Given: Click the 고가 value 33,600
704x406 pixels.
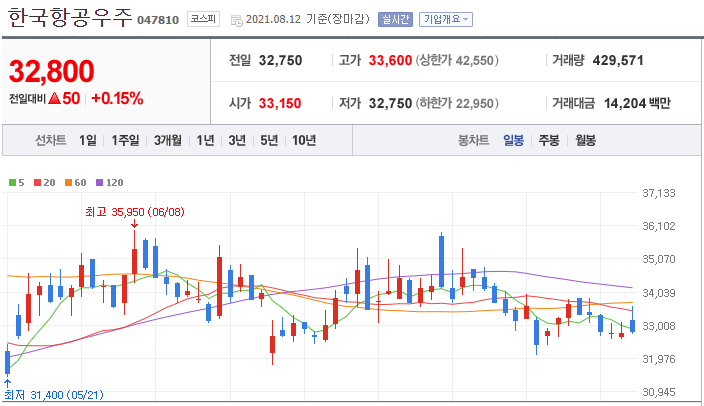Looking at the screenshot, I should [x=390, y=60].
